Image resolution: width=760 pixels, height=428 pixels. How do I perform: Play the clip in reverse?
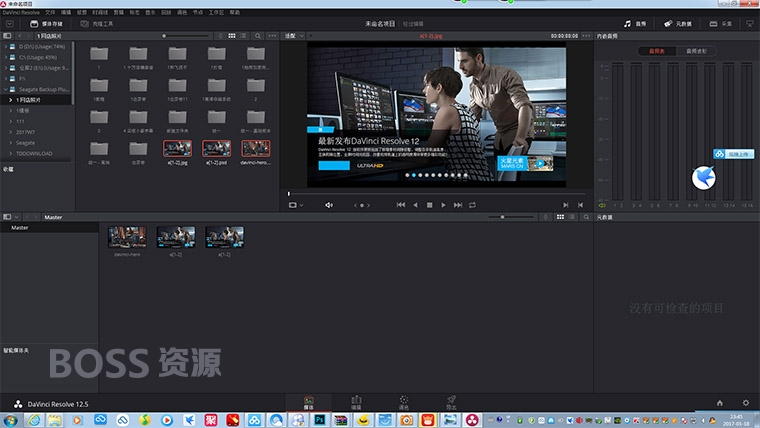[x=415, y=205]
